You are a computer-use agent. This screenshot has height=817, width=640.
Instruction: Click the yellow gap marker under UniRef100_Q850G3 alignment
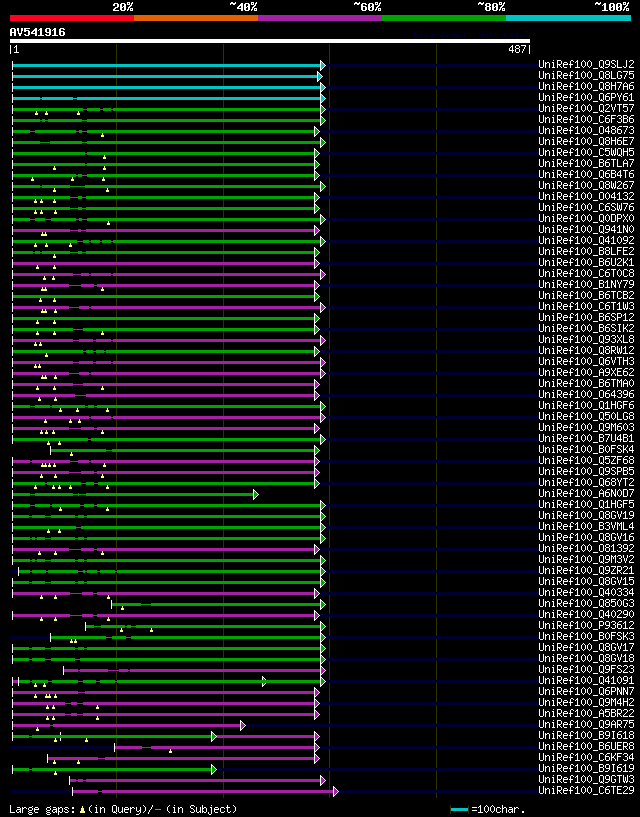tap(122, 608)
